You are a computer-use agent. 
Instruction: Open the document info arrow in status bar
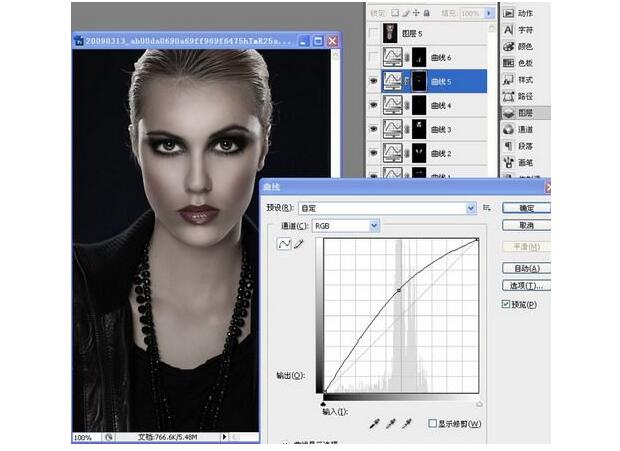pyautogui.click(x=224, y=437)
